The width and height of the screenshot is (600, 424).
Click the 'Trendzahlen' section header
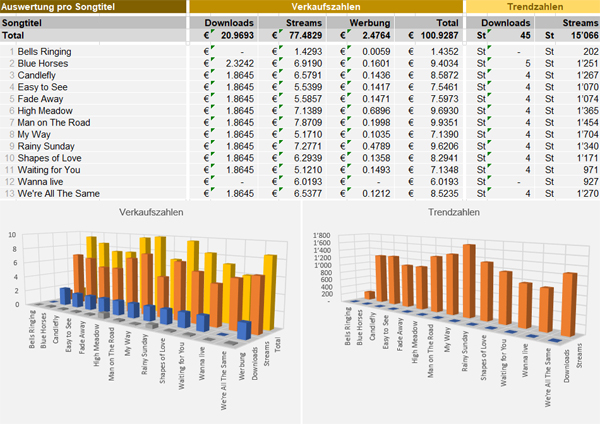pos(533,7)
